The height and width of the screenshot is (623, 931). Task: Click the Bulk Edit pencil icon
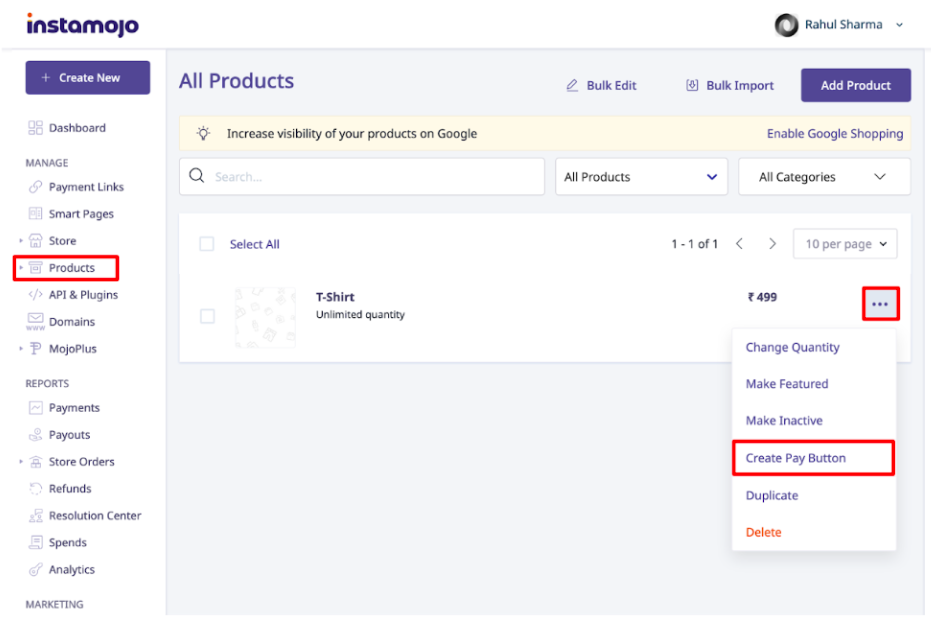pyautogui.click(x=572, y=86)
